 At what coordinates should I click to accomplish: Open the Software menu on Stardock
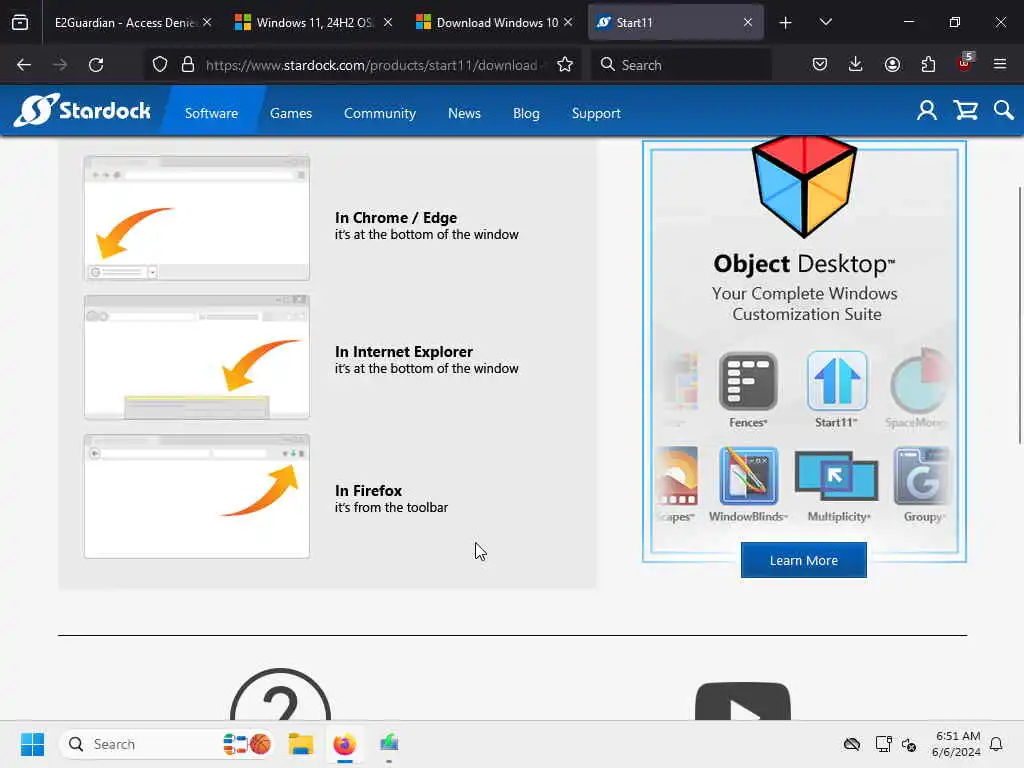coord(212,113)
